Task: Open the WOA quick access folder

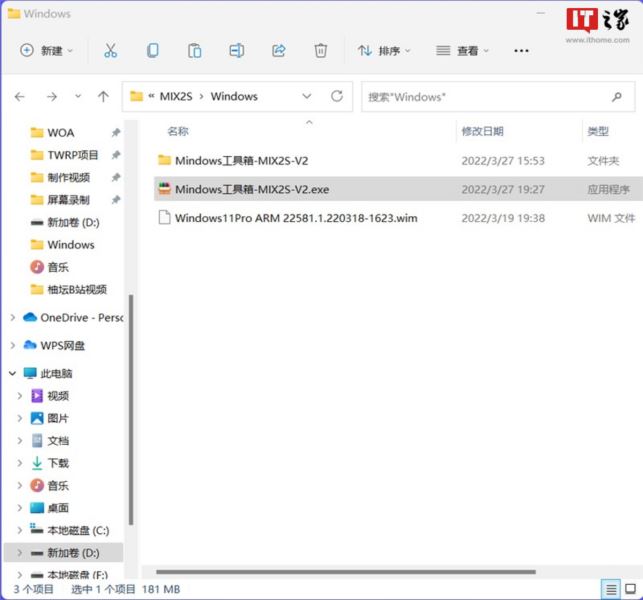Action: pos(61,133)
